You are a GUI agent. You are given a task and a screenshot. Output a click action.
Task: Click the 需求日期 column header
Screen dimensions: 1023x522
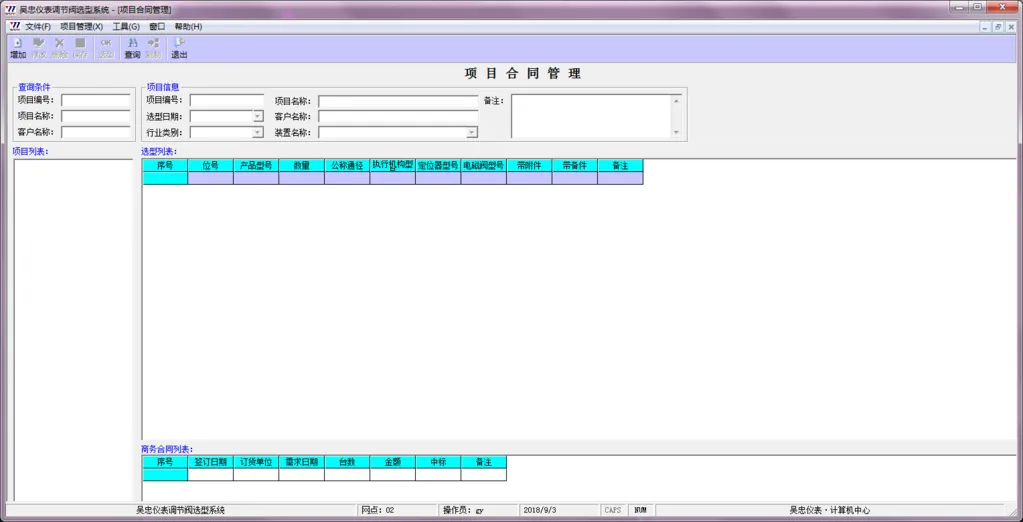301,462
